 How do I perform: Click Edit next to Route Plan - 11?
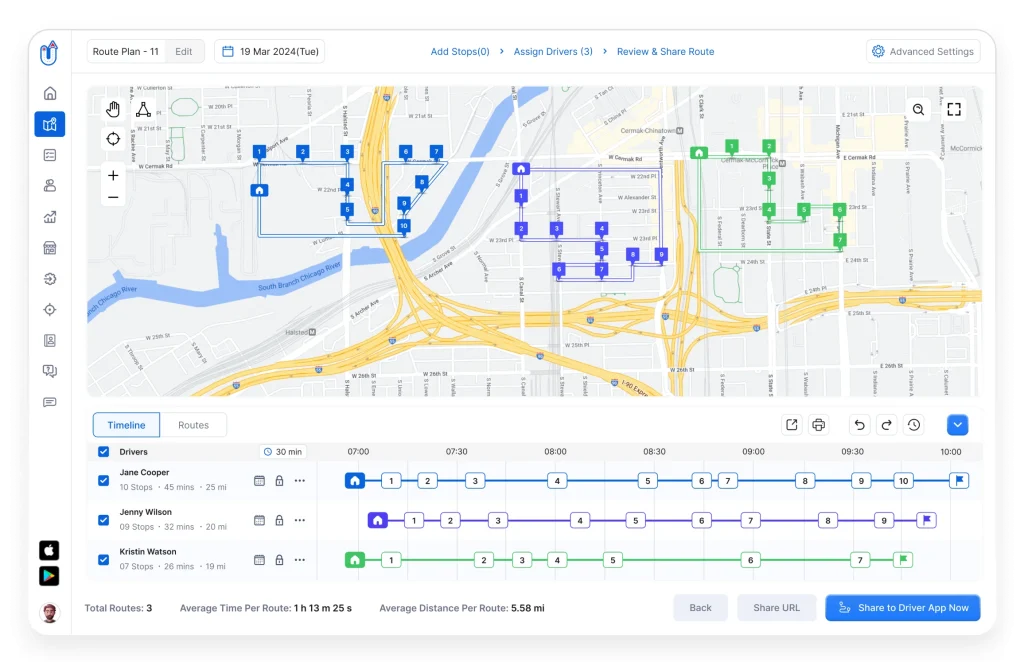point(184,52)
